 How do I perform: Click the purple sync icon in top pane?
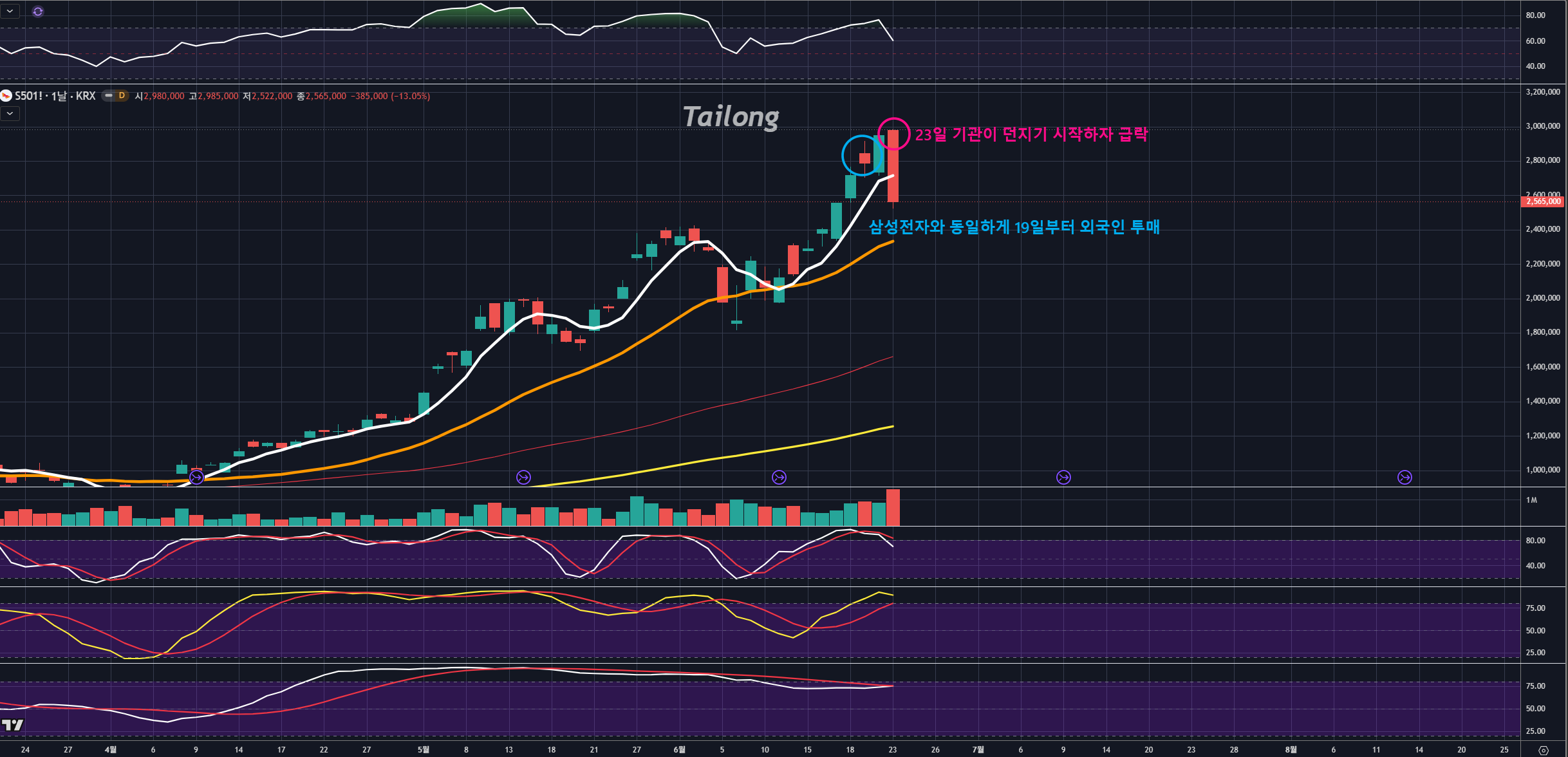(38, 12)
